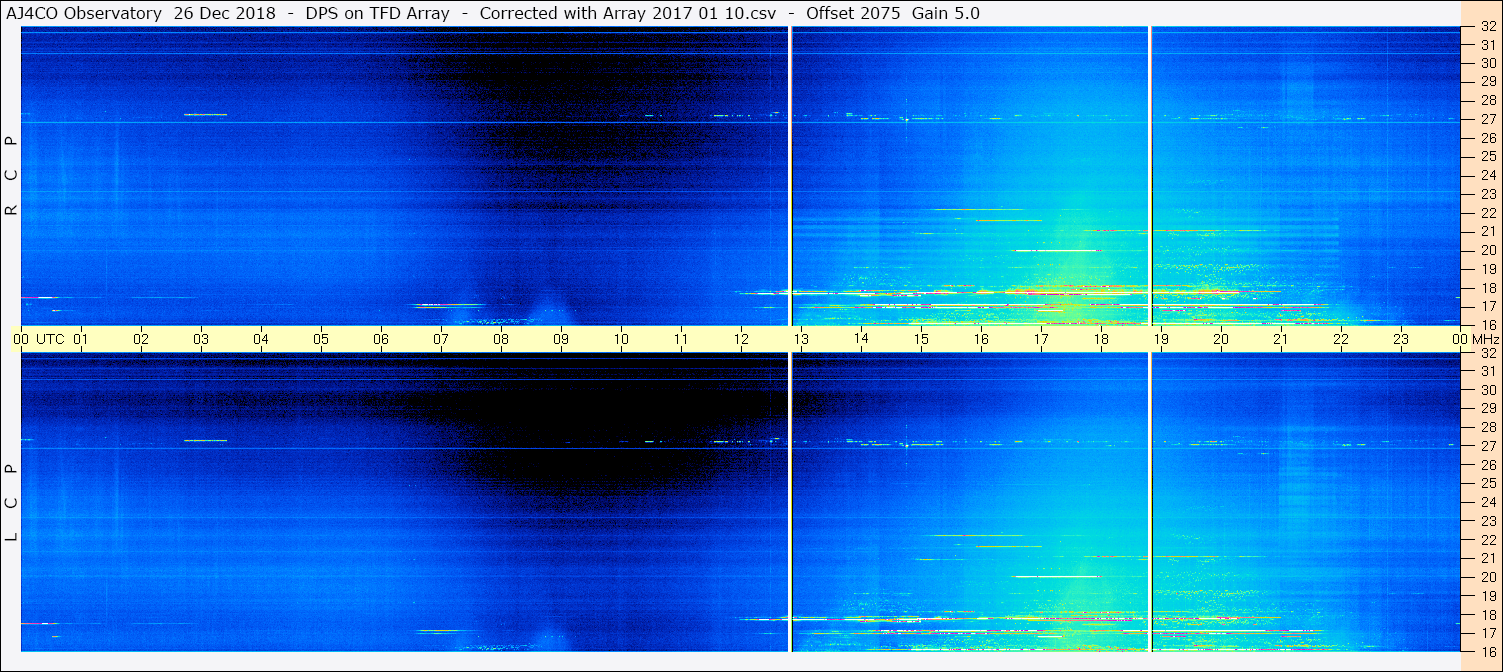Click the 21 MHz tick on LCP scale
The height and width of the screenshot is (672, 1503).
click(1488, 558)
